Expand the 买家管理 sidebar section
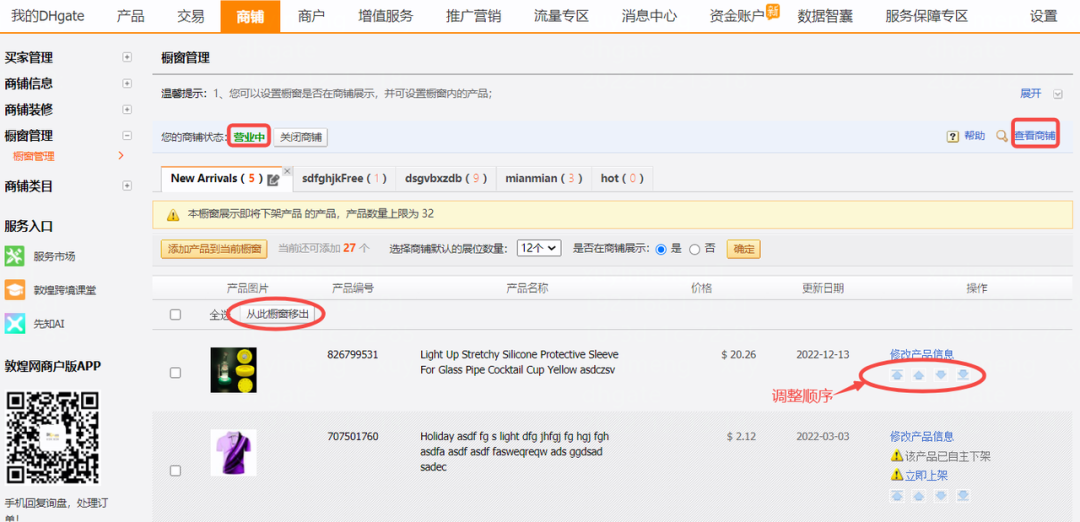1080x522 pixels. [127, 58]
